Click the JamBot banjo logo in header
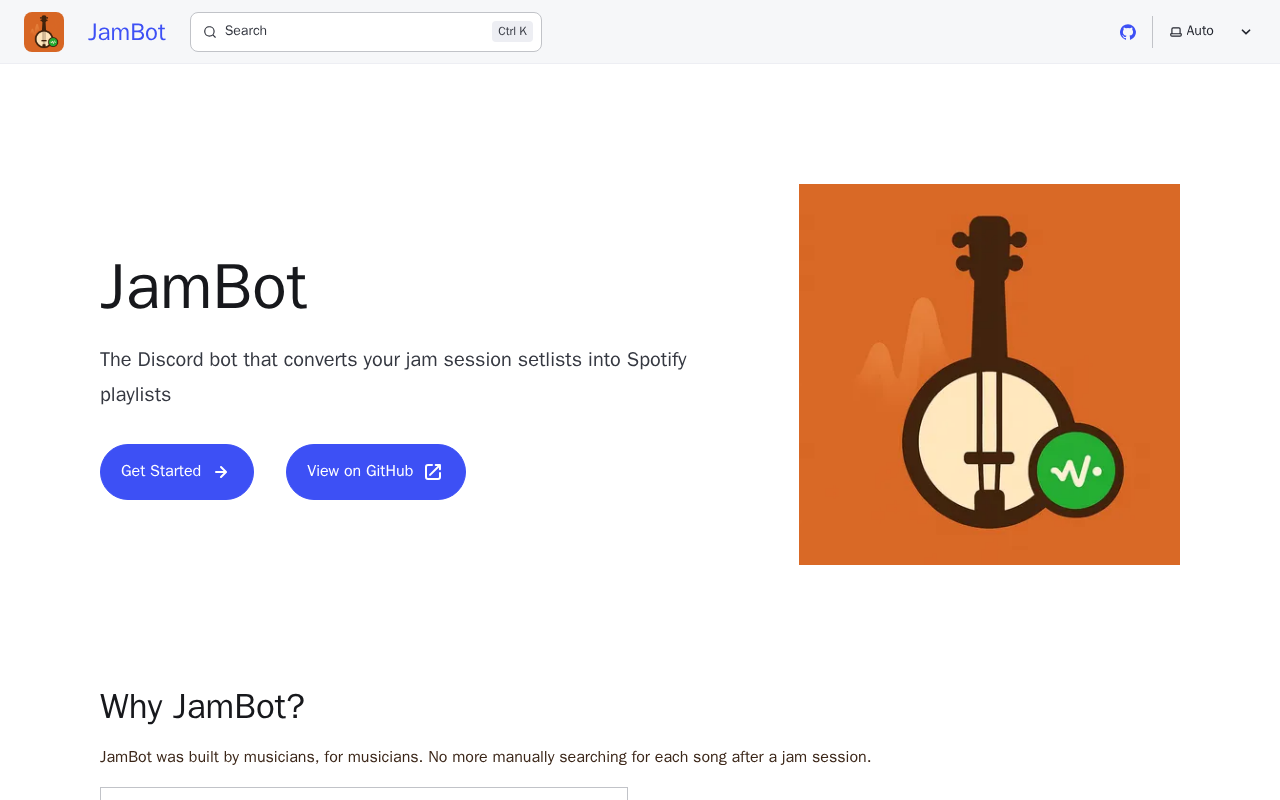 click(44, 32)
